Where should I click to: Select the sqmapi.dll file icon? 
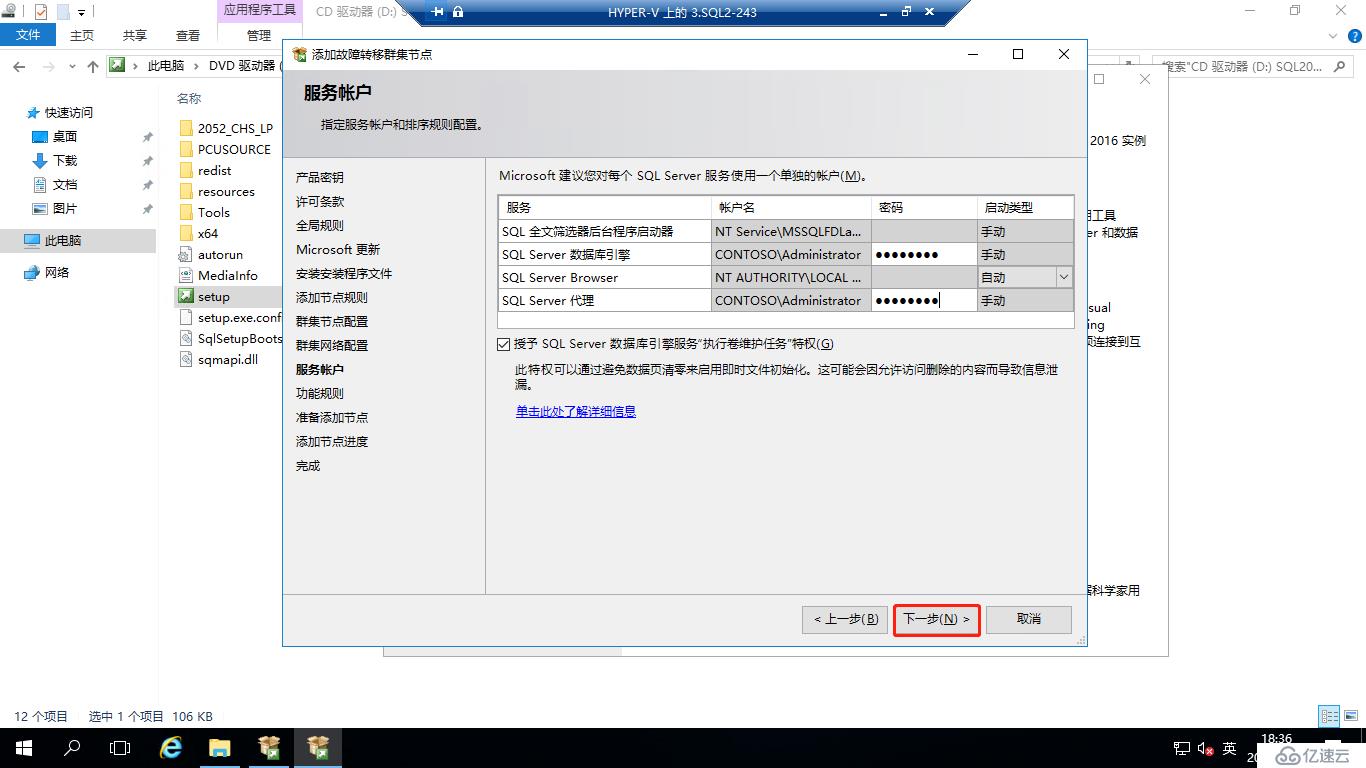(185, 359)
